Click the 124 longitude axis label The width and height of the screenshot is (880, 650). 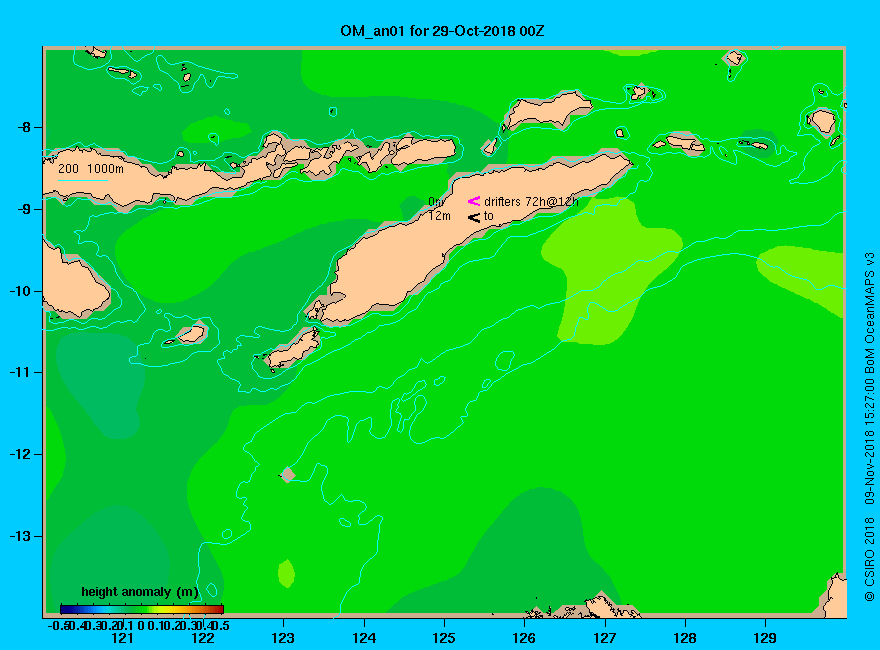[x=364, y=638]
